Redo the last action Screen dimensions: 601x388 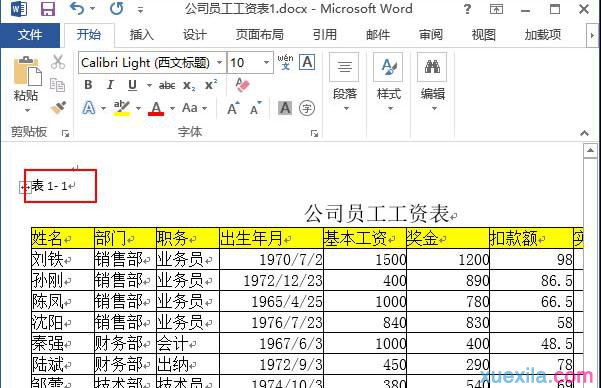click(117, 8)
